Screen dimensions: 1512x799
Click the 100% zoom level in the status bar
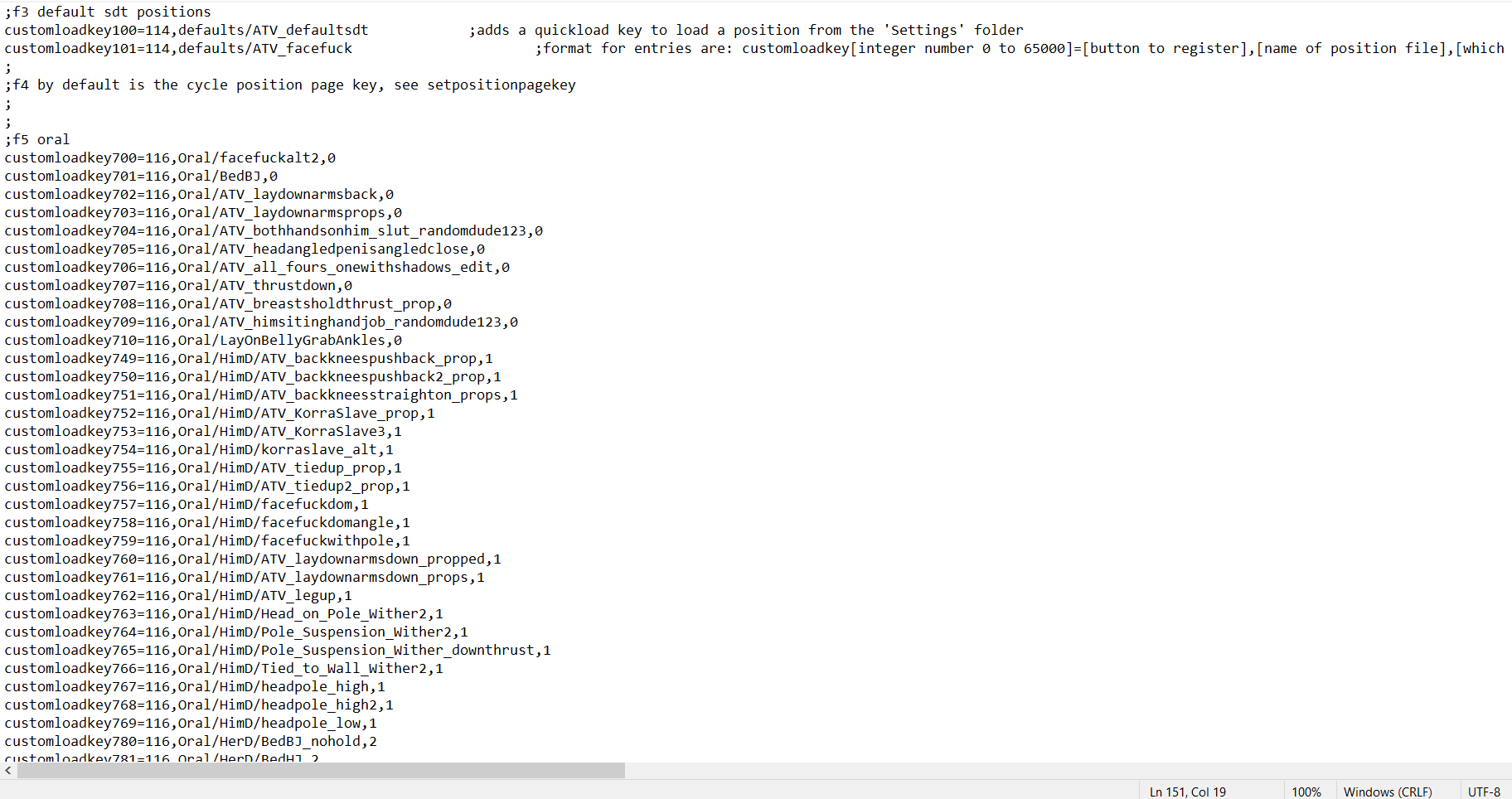click(1306, 792)
